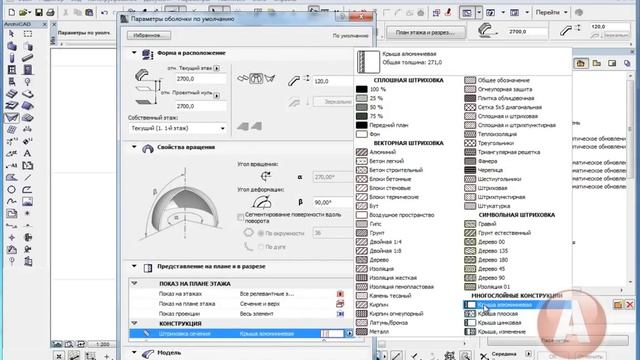The height and width of the screenshot is (360, 640).
Task: Select the 'По окружности' radio button
Action: [261, 233]
